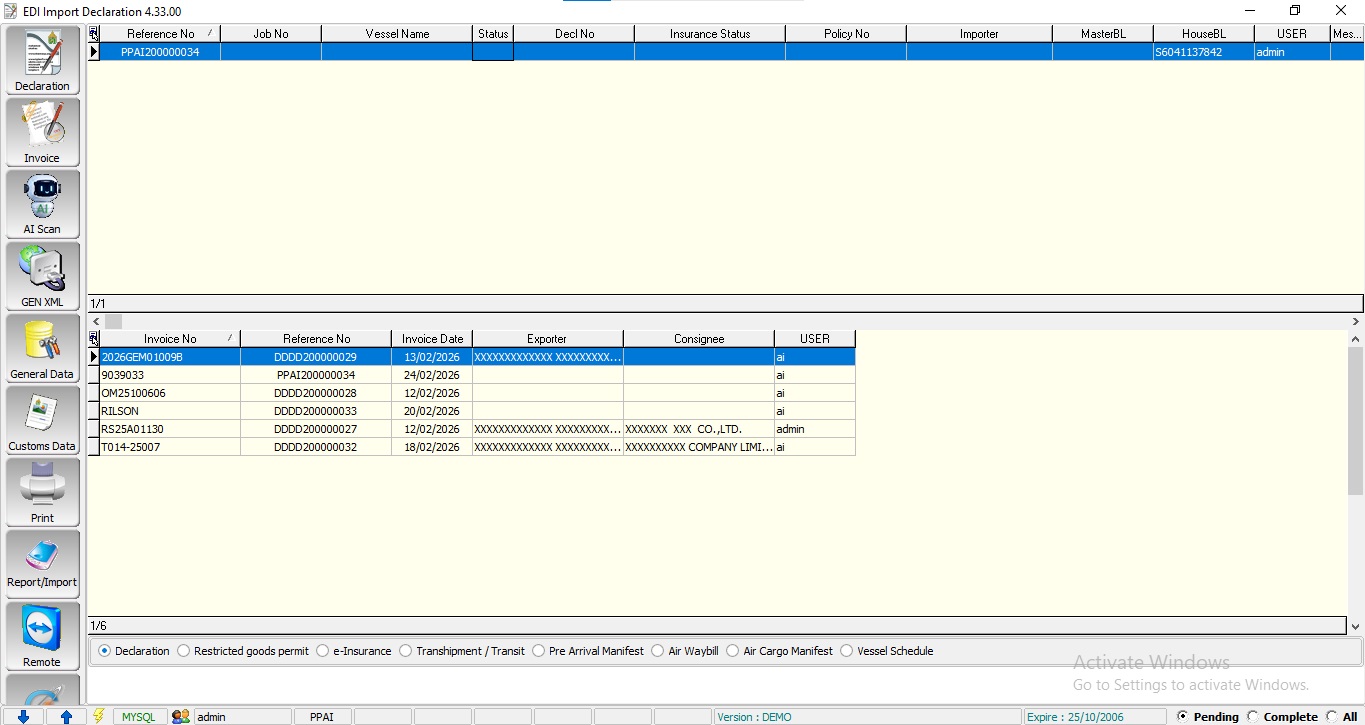Viewport: 1365px width, 725px height.
Task: Open the Invoice module icon
Action: tap(42, 132)
